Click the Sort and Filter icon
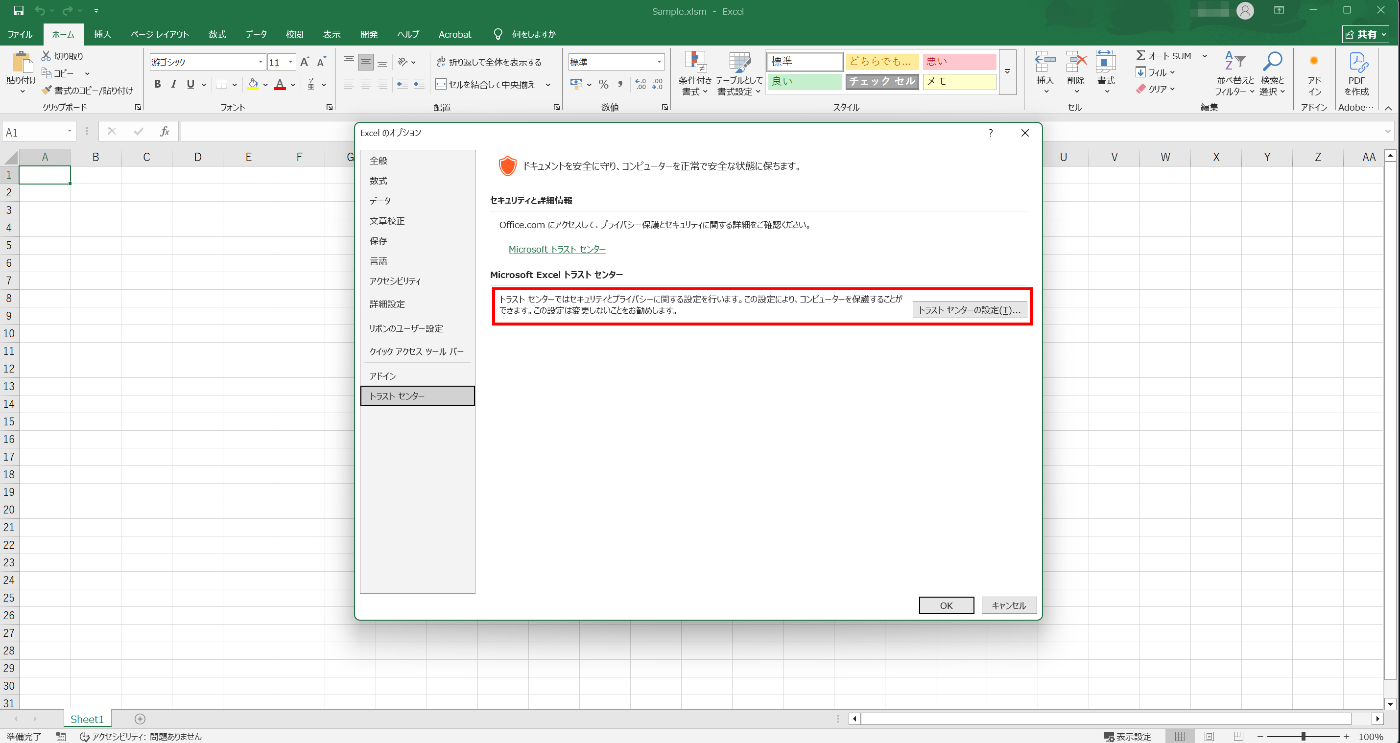Viewport: 1400px width, 743px height. tap(1235, 62)
